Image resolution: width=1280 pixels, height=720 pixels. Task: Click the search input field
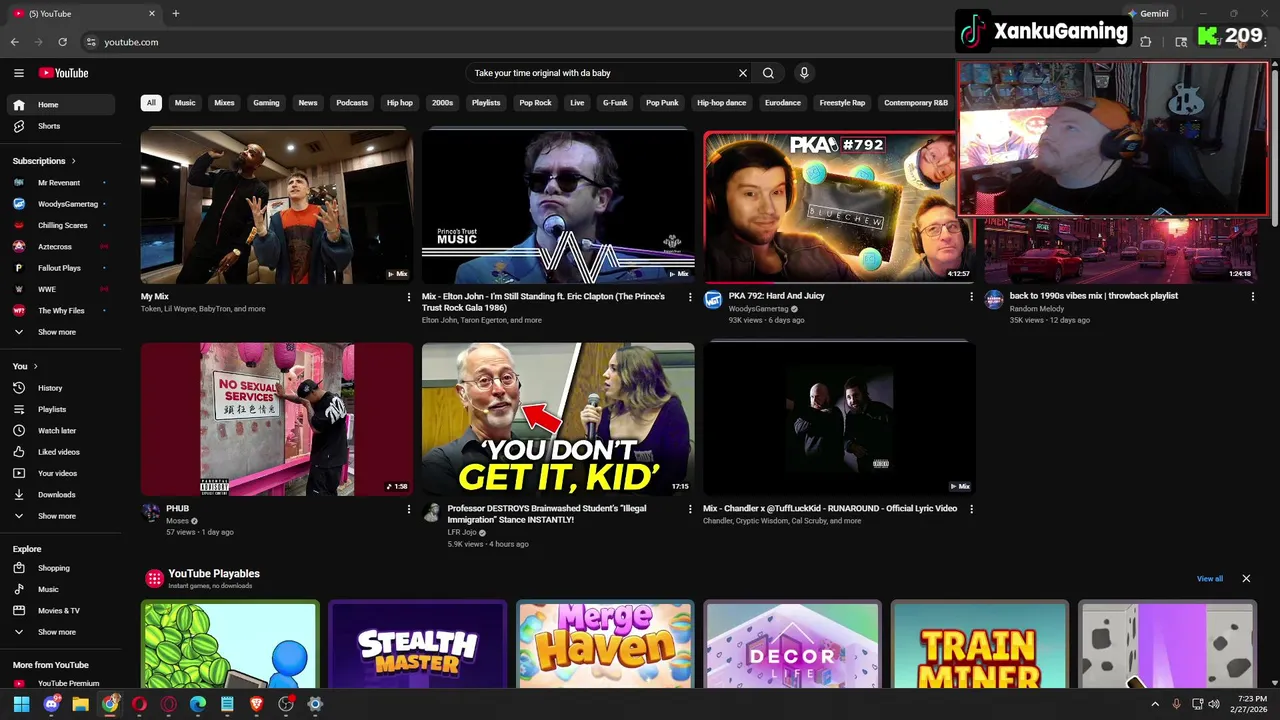pyautogui.click(x=600, y=73)
